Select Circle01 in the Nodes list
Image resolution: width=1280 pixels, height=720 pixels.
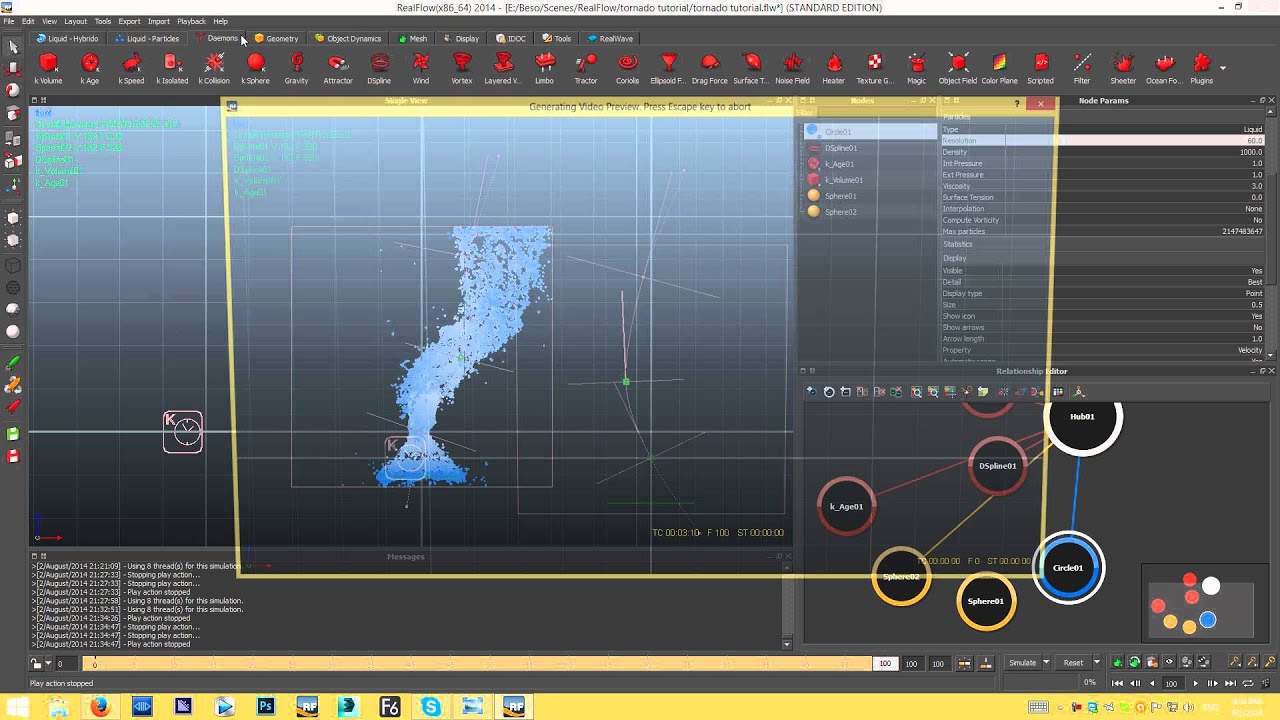click(869, 132)
